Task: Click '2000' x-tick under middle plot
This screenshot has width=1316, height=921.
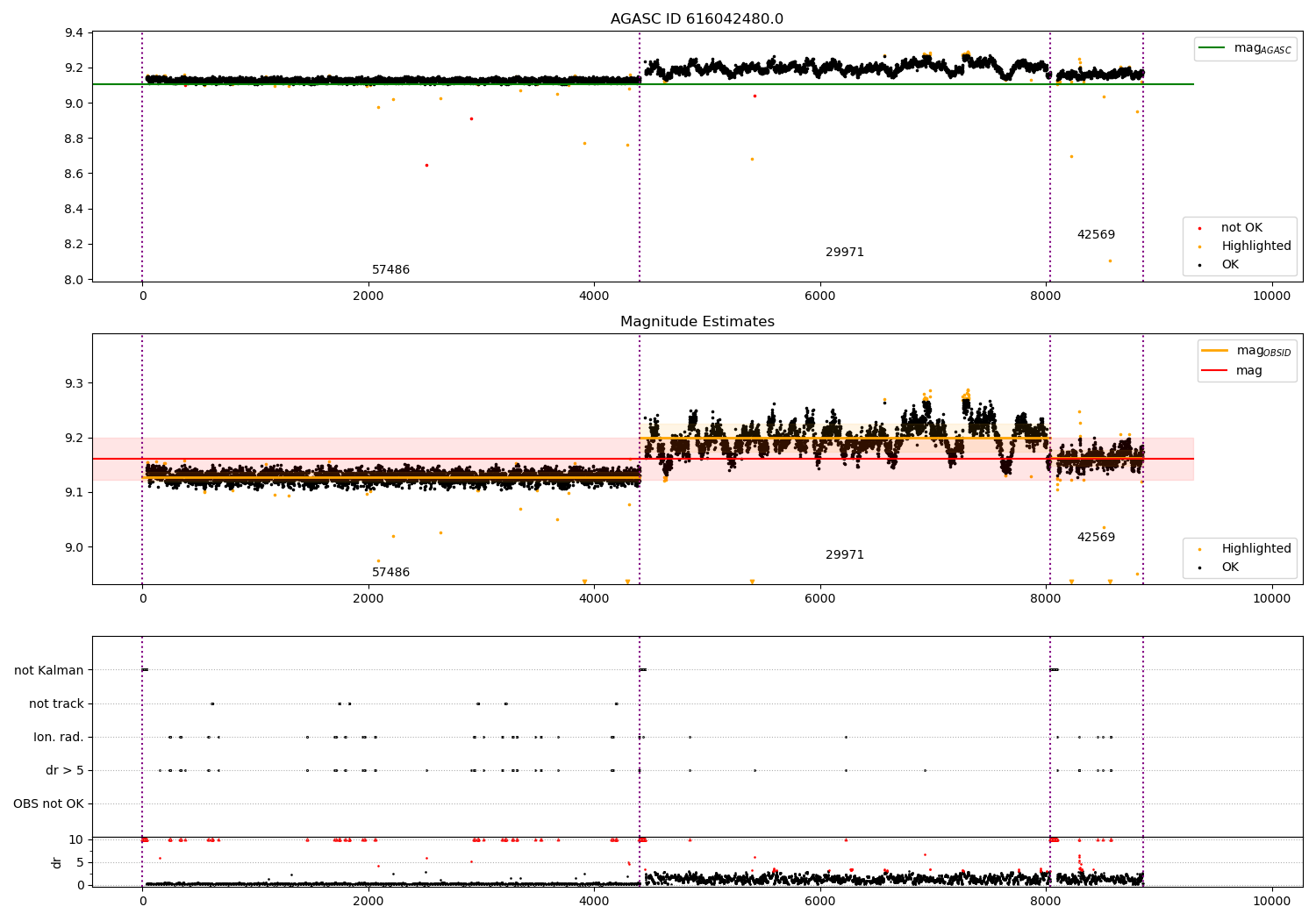Action: 368,599
